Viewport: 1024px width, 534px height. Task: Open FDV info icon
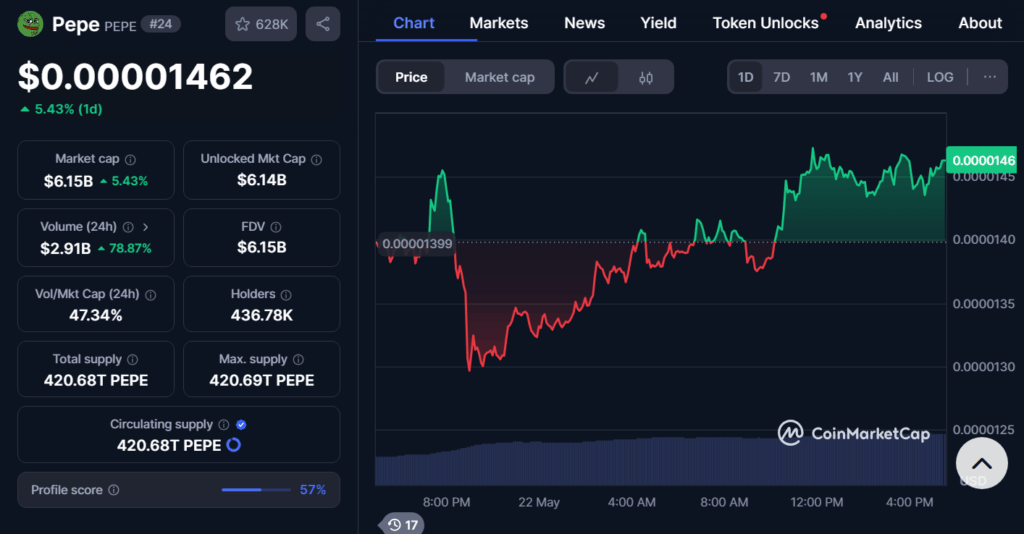pos(276,227)
